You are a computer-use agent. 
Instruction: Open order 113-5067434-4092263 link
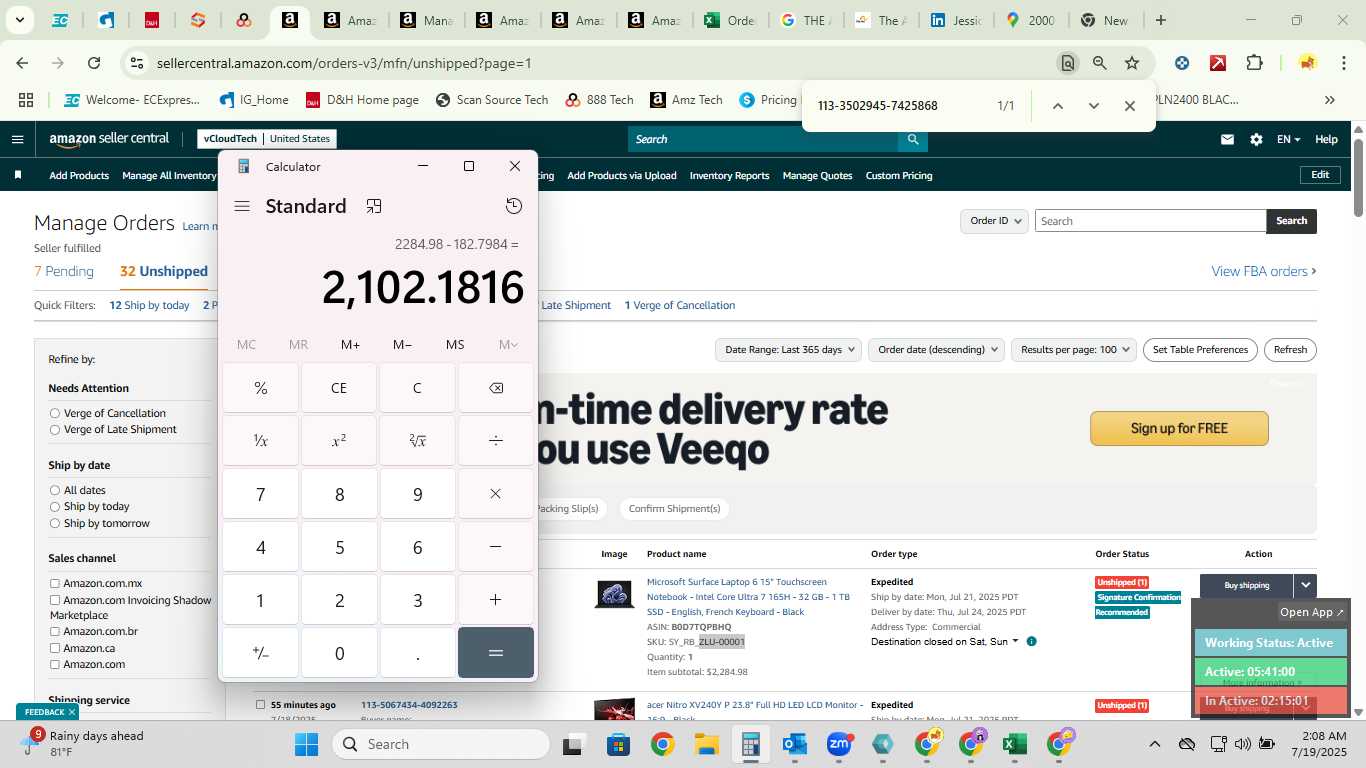409,705
